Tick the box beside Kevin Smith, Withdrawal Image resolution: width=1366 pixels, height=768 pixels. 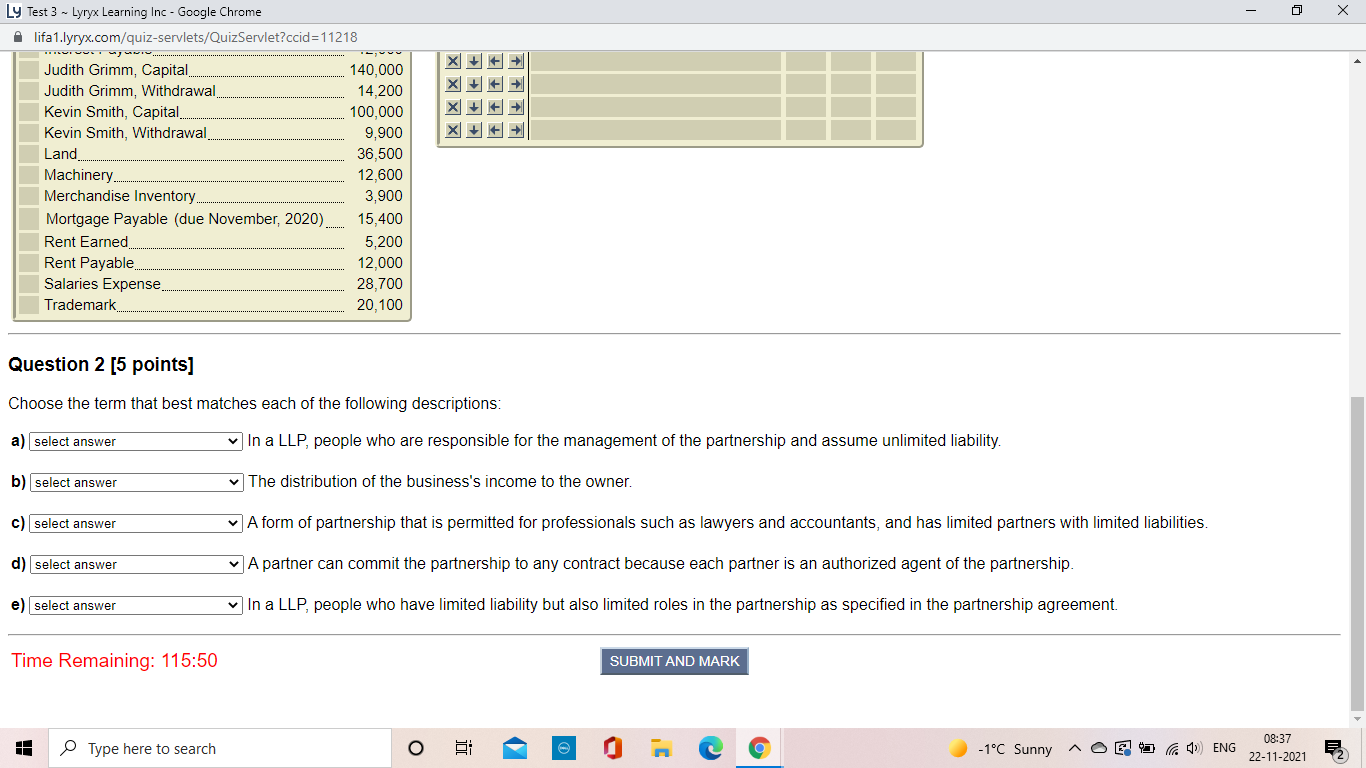(28, 133)
